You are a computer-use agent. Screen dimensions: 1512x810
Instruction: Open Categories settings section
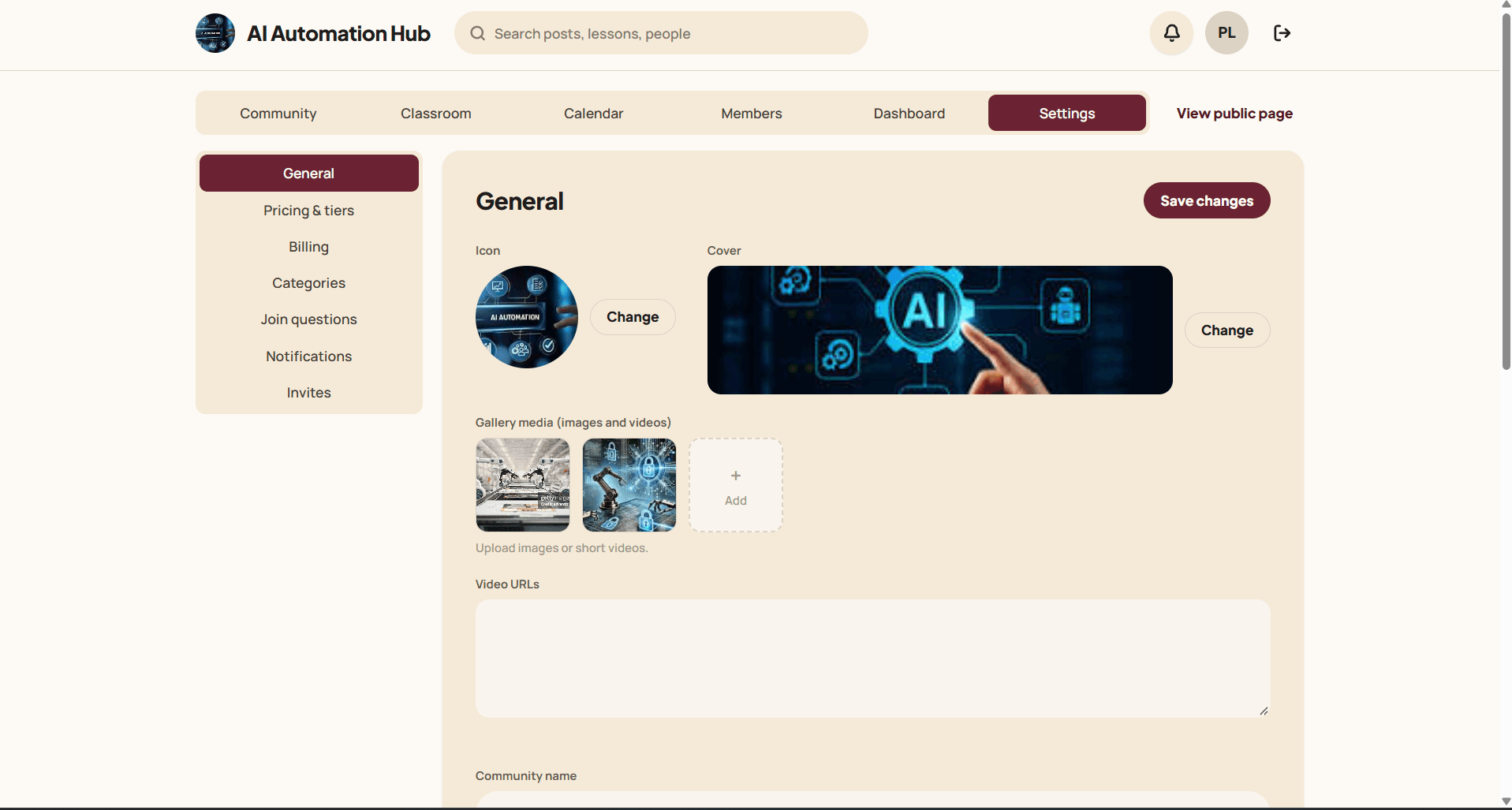point(309,282)
